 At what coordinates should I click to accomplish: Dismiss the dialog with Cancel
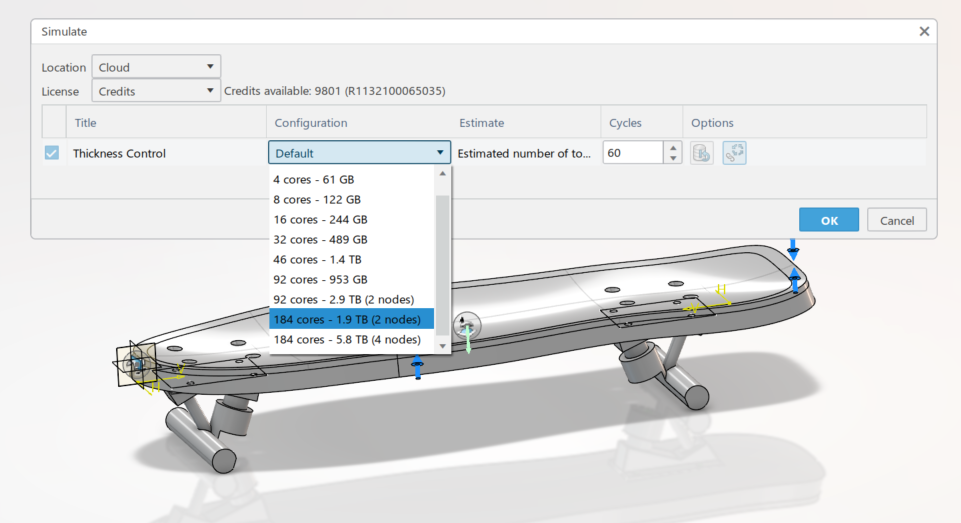pyautogui.click(x=897, y=220)
